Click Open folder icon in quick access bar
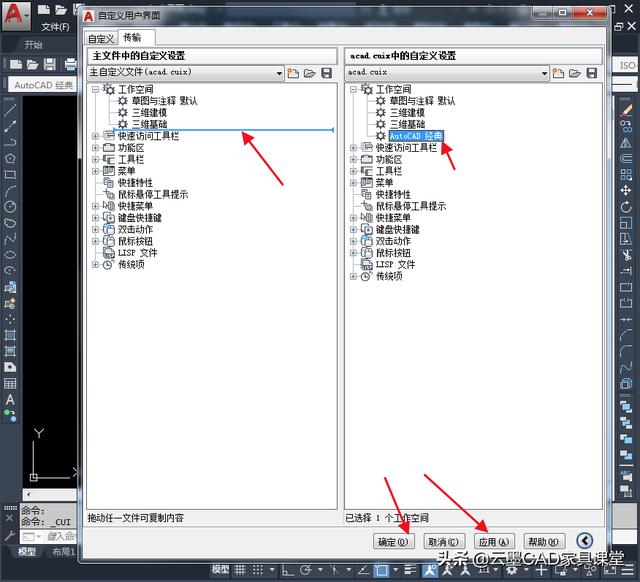640x582 pixels. pos(60,9)
